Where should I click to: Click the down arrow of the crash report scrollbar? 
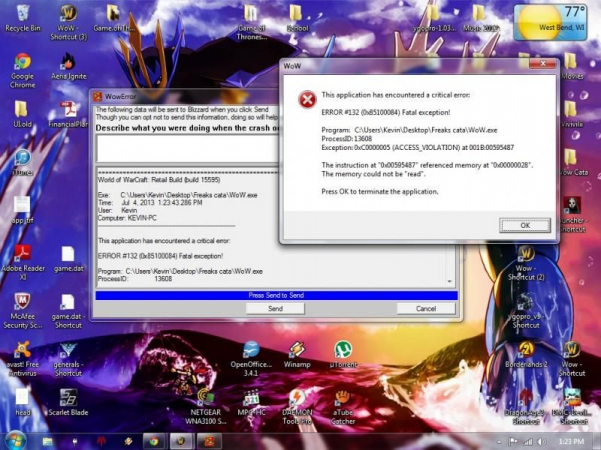[x=450, y=282]
